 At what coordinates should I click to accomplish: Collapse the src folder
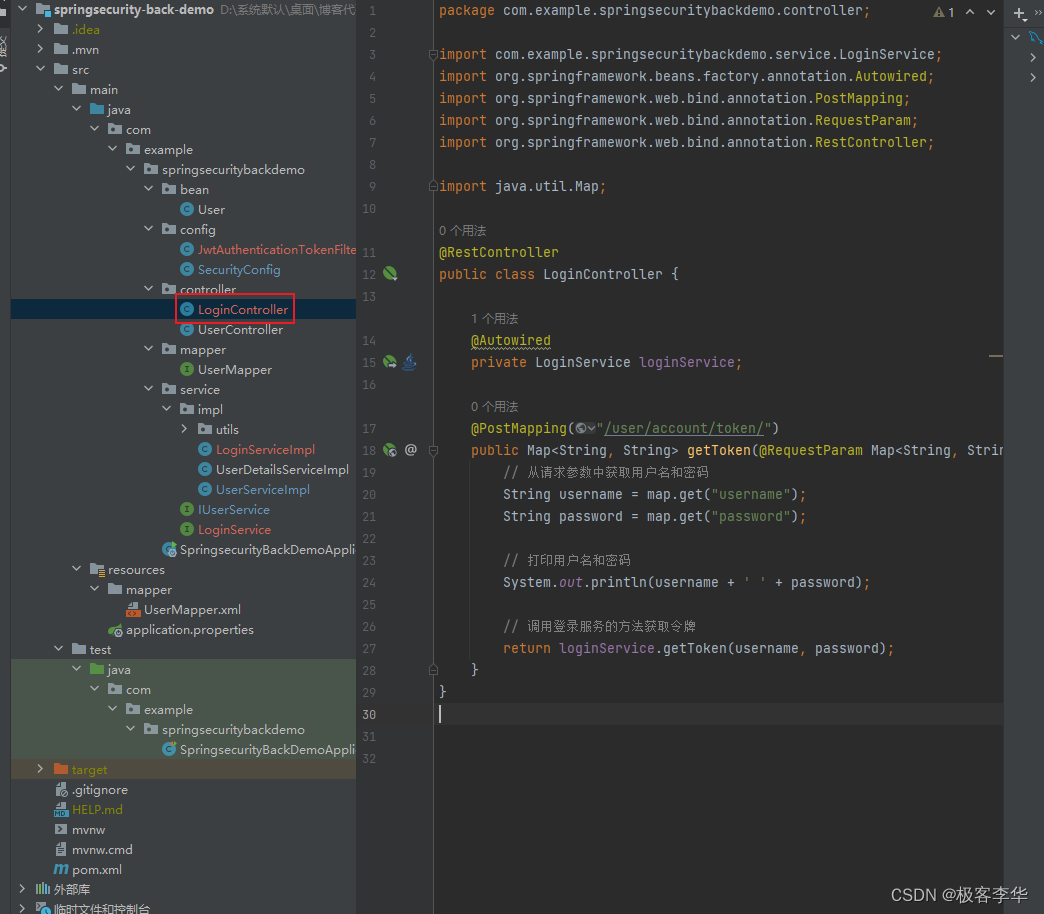click(41, 69)
